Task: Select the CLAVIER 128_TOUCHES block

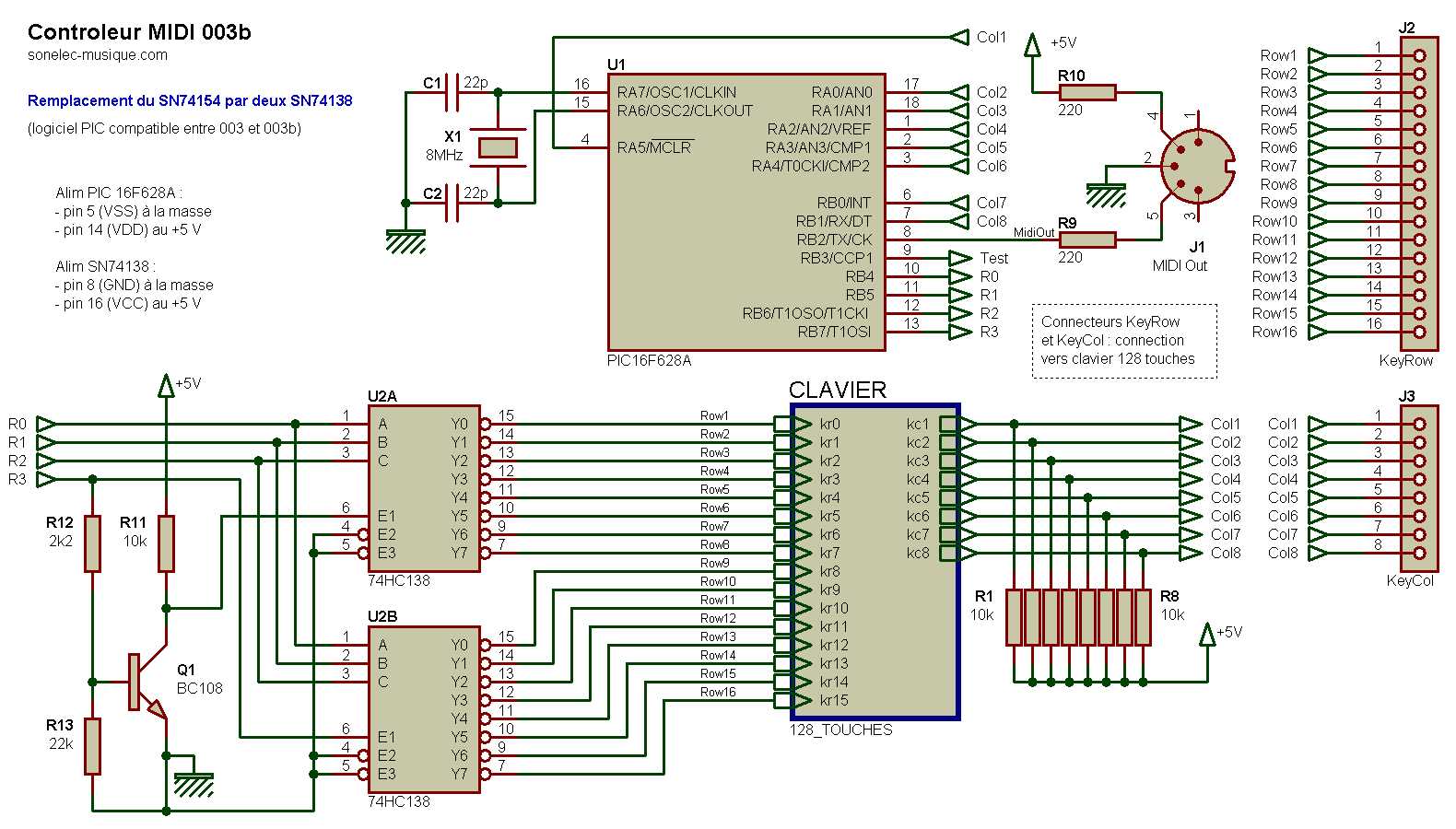Action: pos(874,562)
